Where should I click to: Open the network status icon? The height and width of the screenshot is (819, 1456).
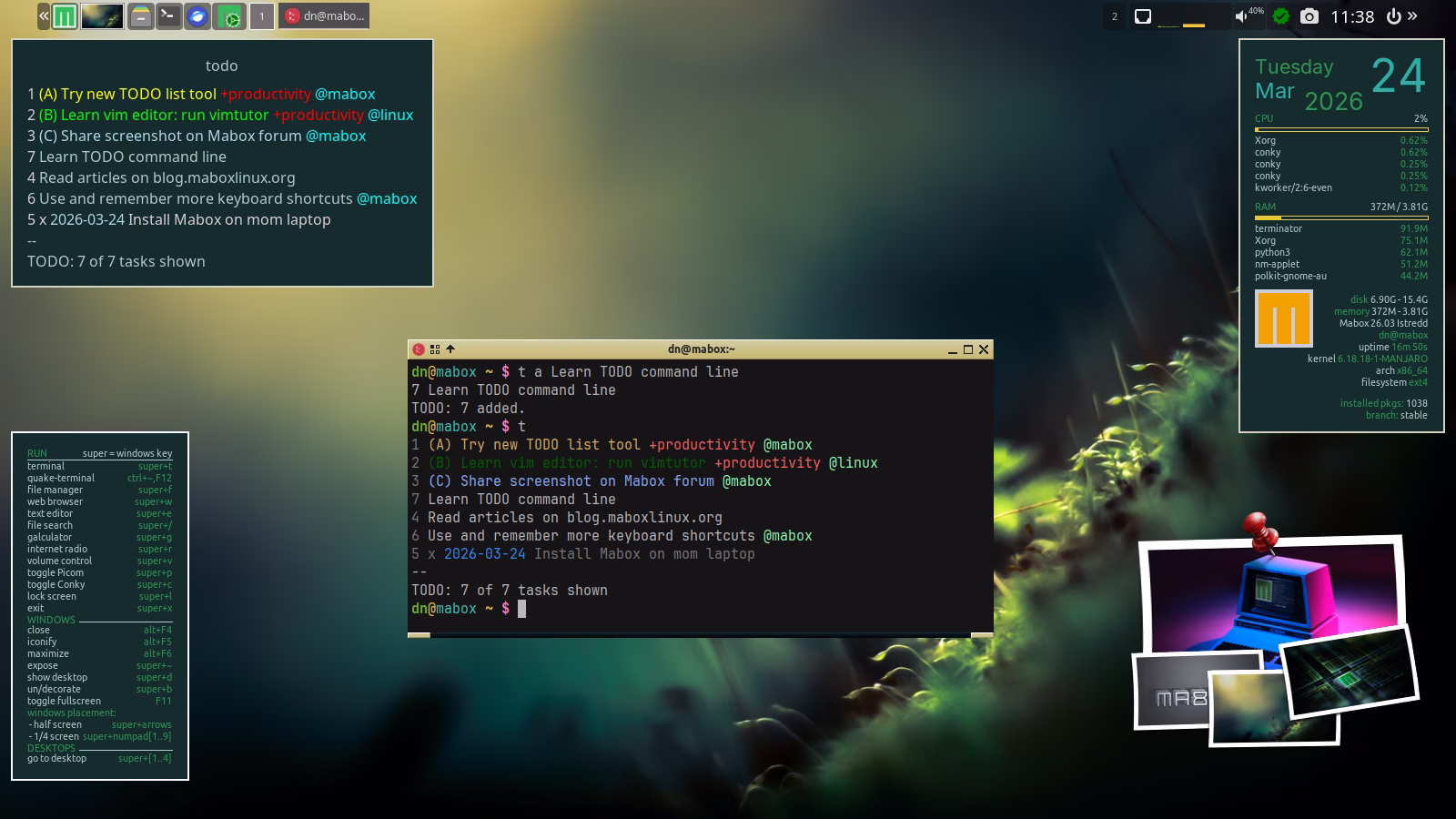1143,16
